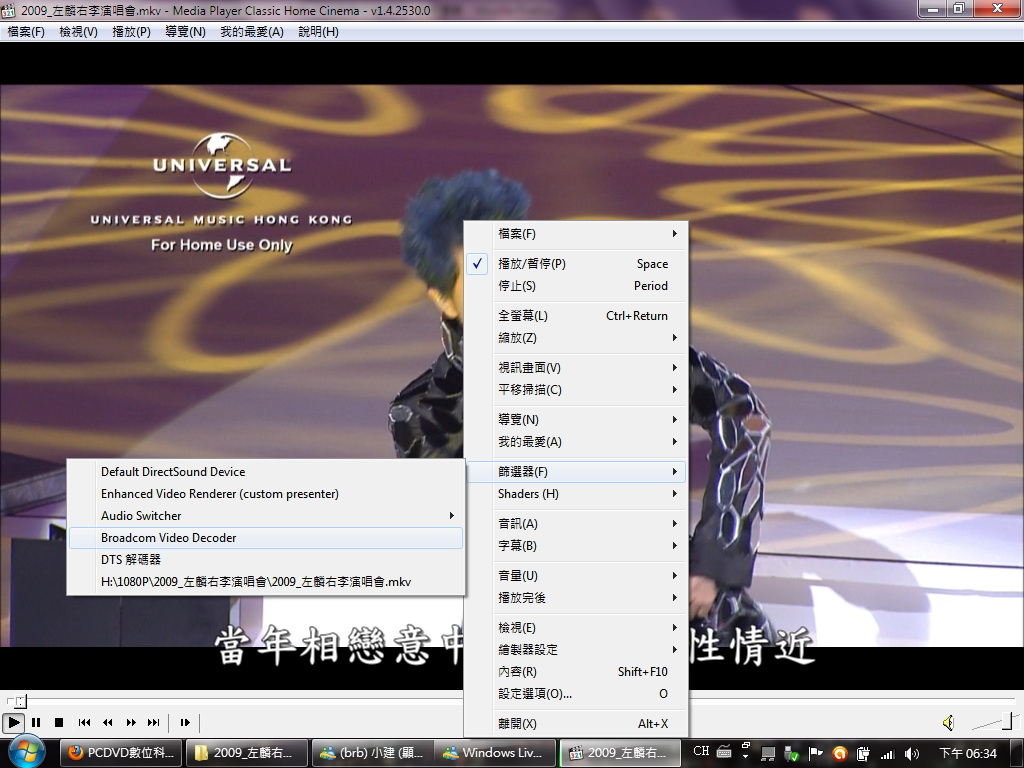Expand the 音訊(A) audio submenu
The image size is (1024, 768).
coord(576,524)
